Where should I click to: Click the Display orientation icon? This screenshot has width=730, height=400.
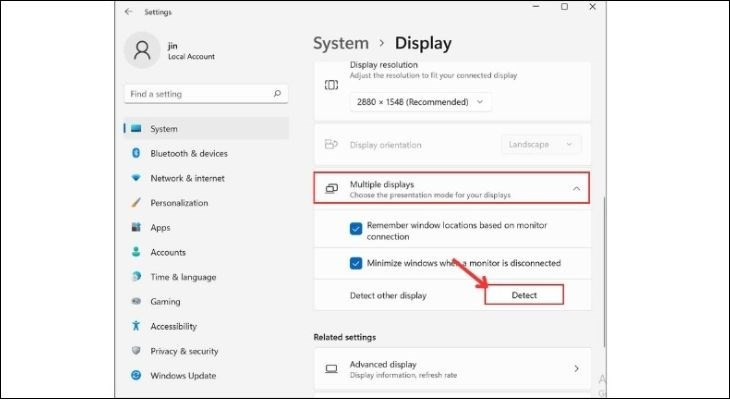pos(331,144)
